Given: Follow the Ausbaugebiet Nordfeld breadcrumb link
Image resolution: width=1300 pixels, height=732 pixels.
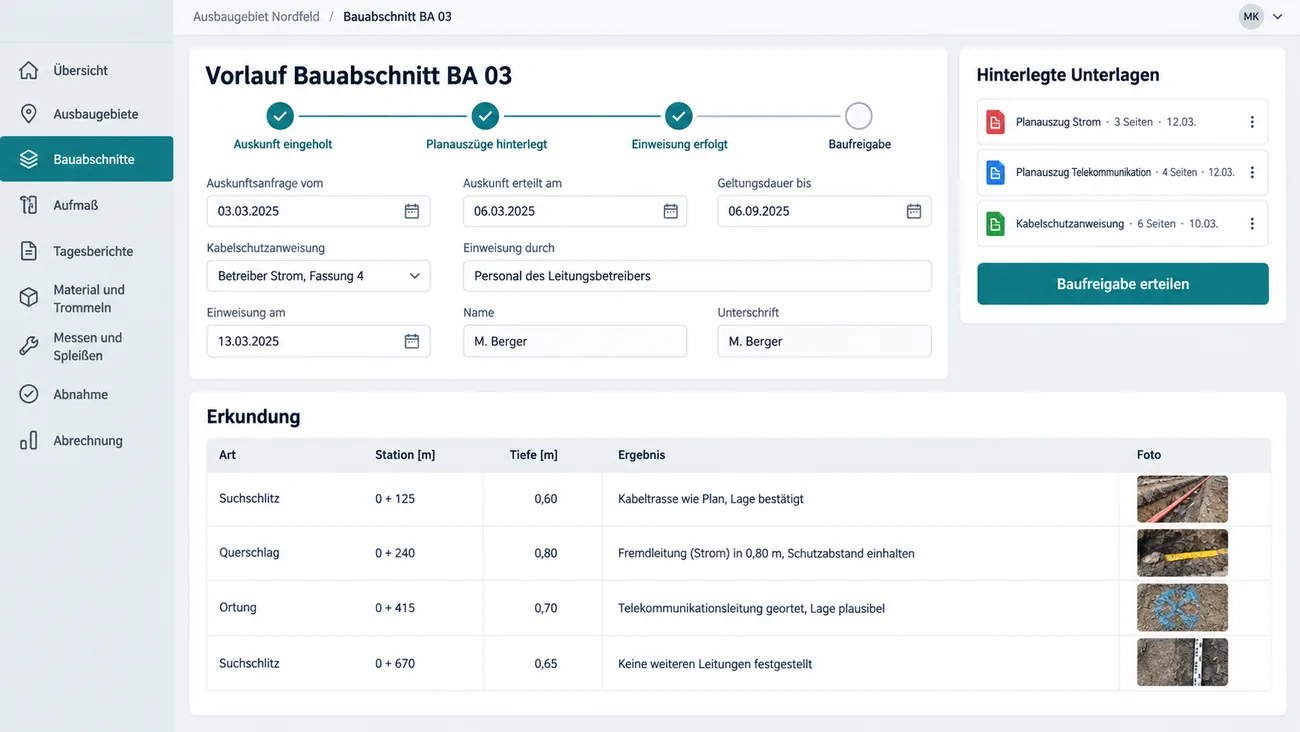Looking at the screenshot, I should (256, 17).
